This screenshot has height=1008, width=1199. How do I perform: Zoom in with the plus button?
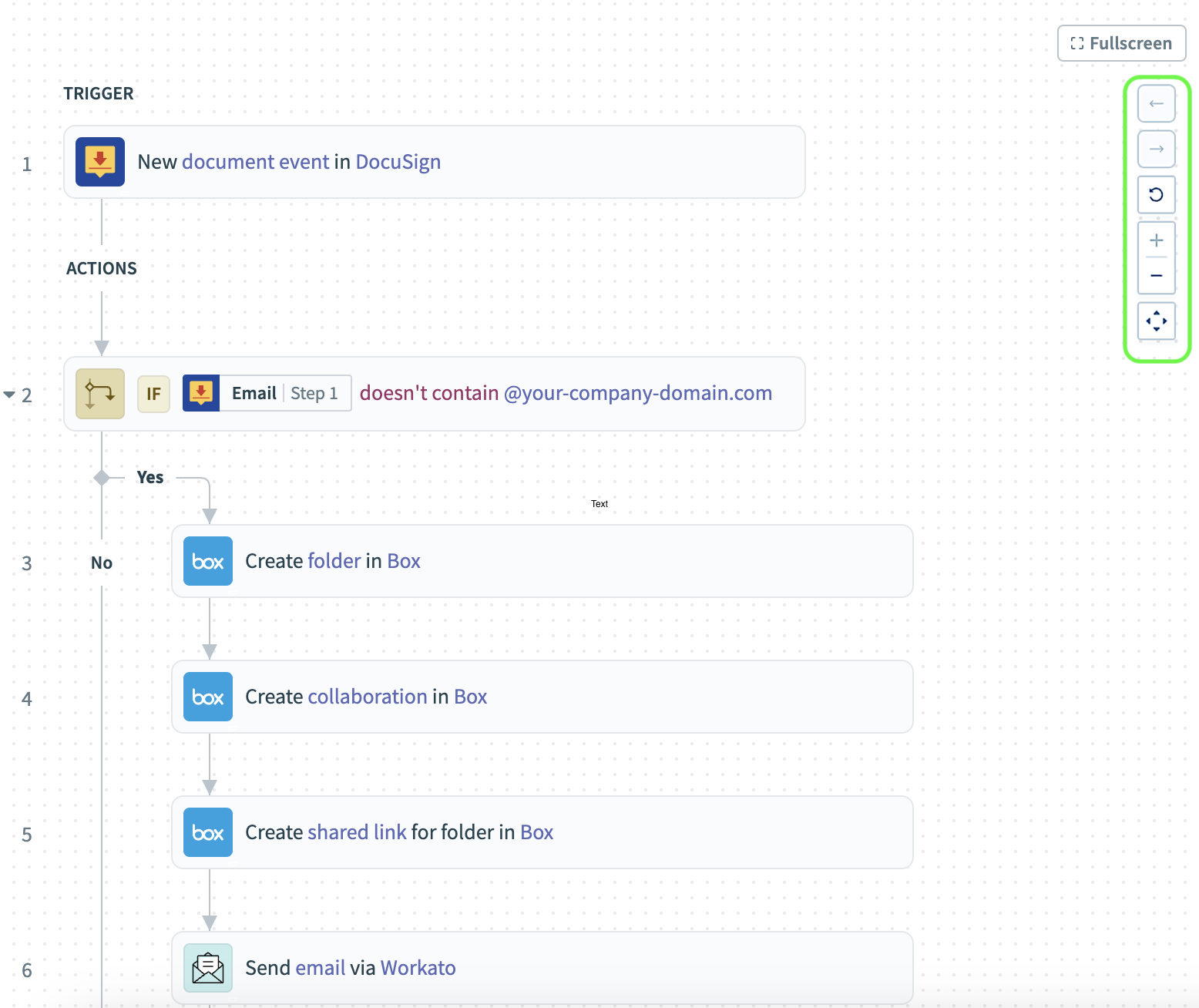[x=1157, y=240]
